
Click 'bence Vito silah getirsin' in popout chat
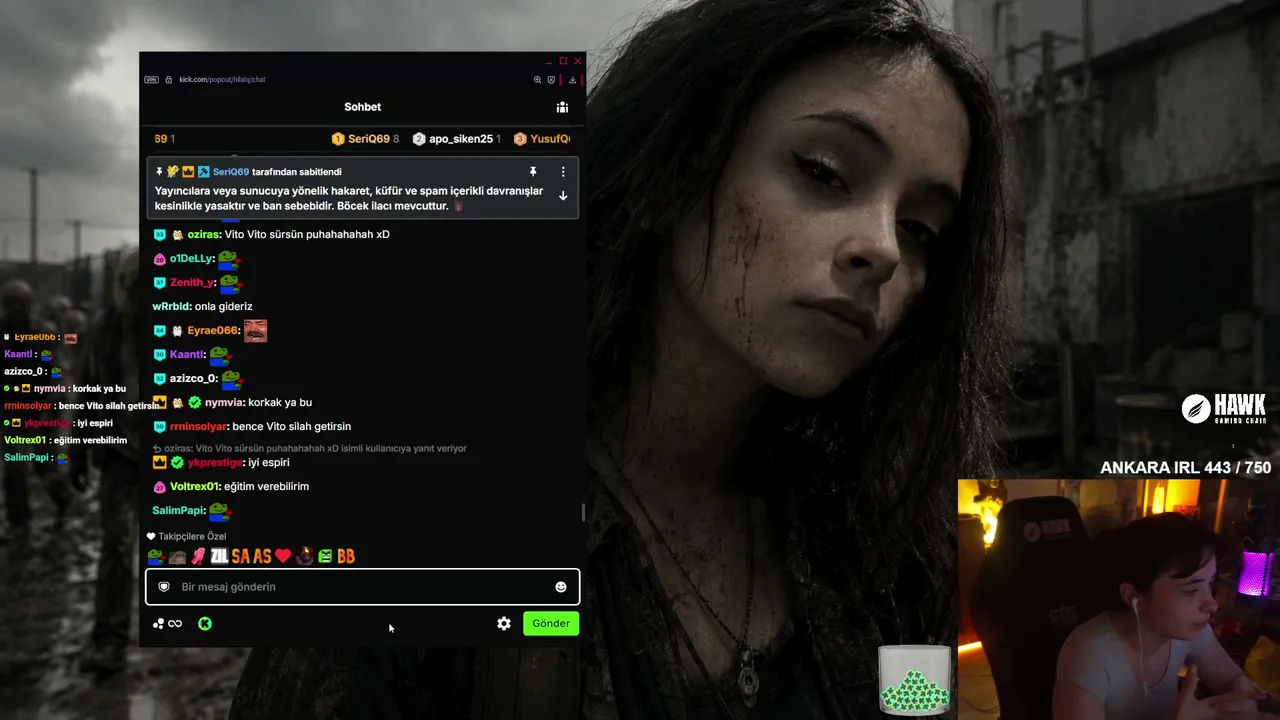point(292,426)
